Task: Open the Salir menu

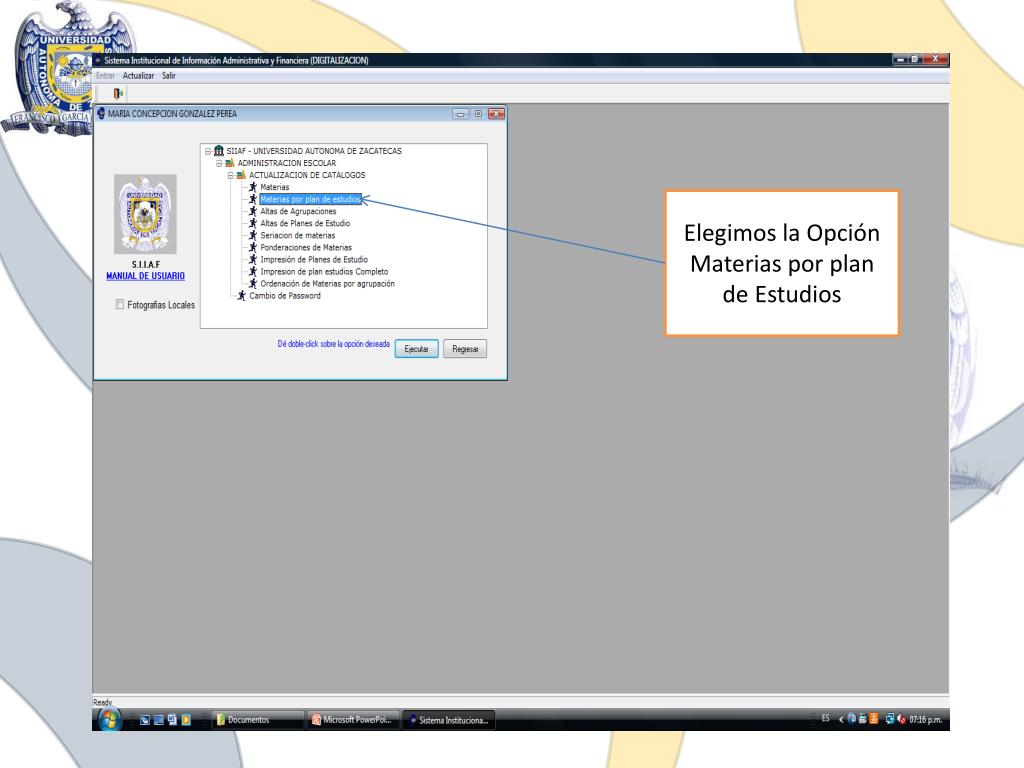Action: coord(169,76)
